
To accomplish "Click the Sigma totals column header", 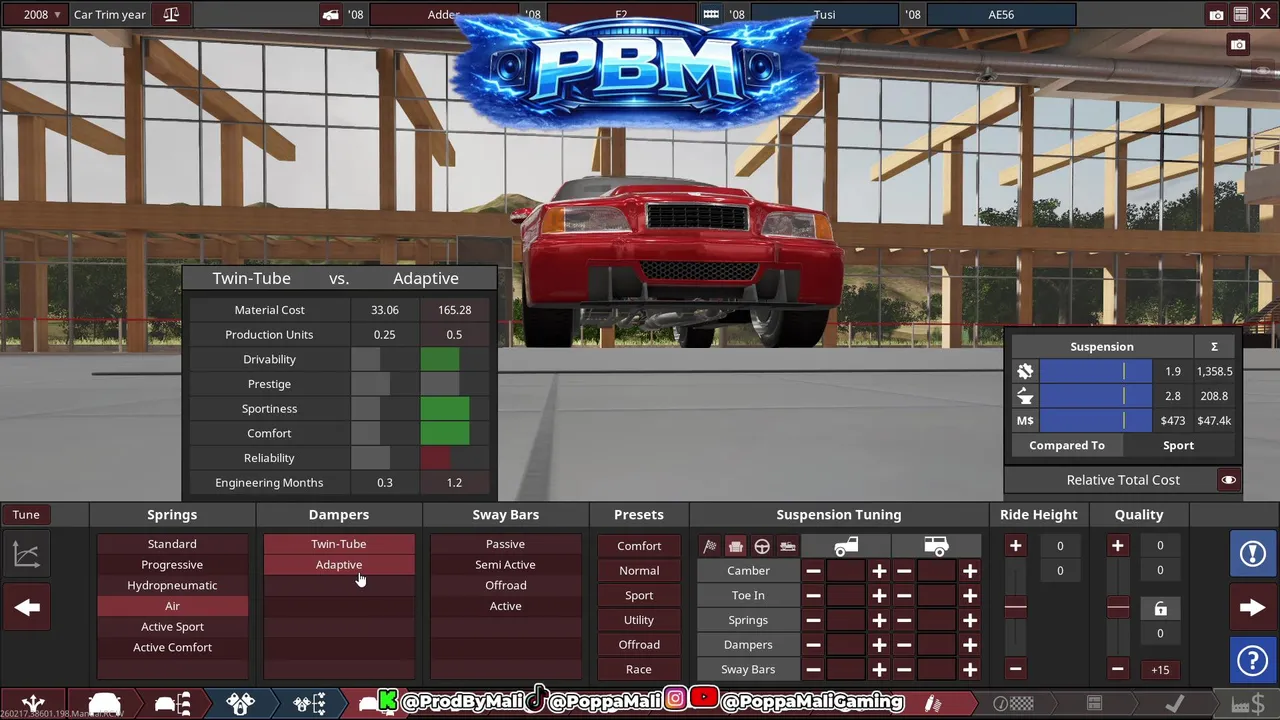I will [1214, 346].
